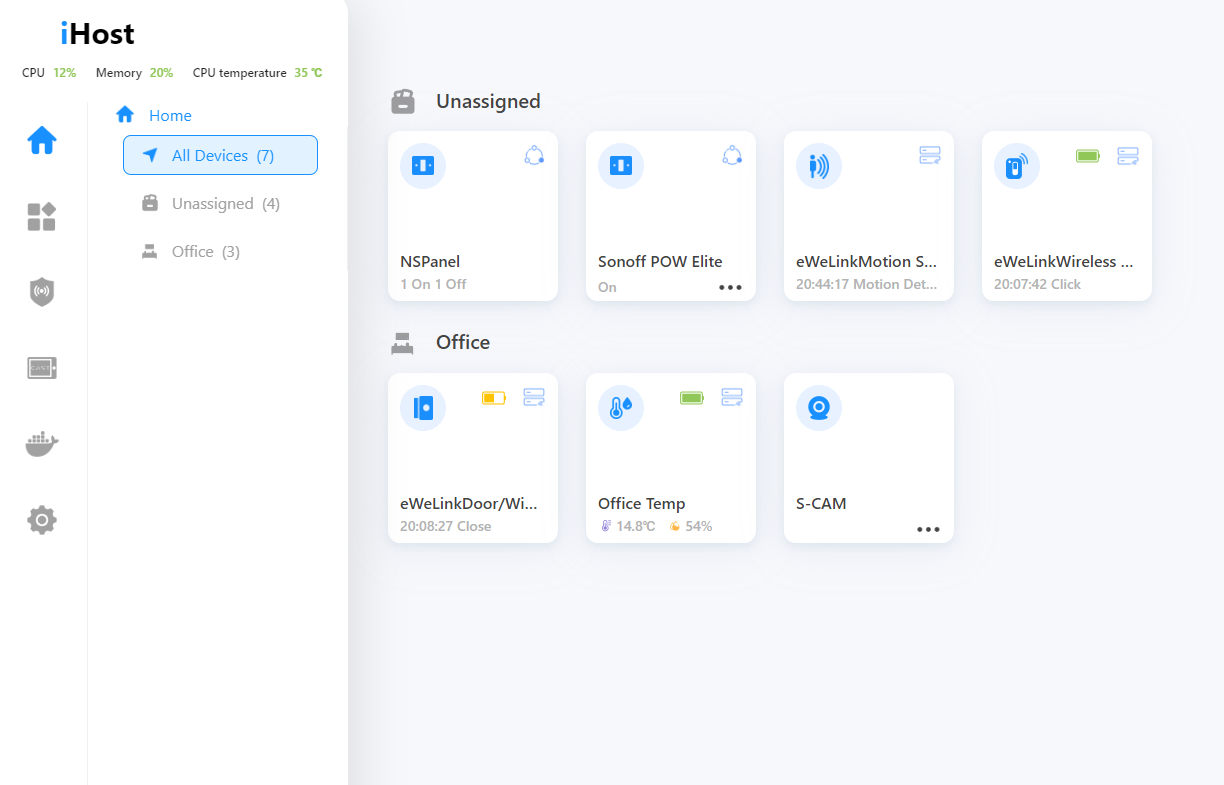Open the Sonoff POW Elite device name
The image size is (1224, 785).
[660, 261]
